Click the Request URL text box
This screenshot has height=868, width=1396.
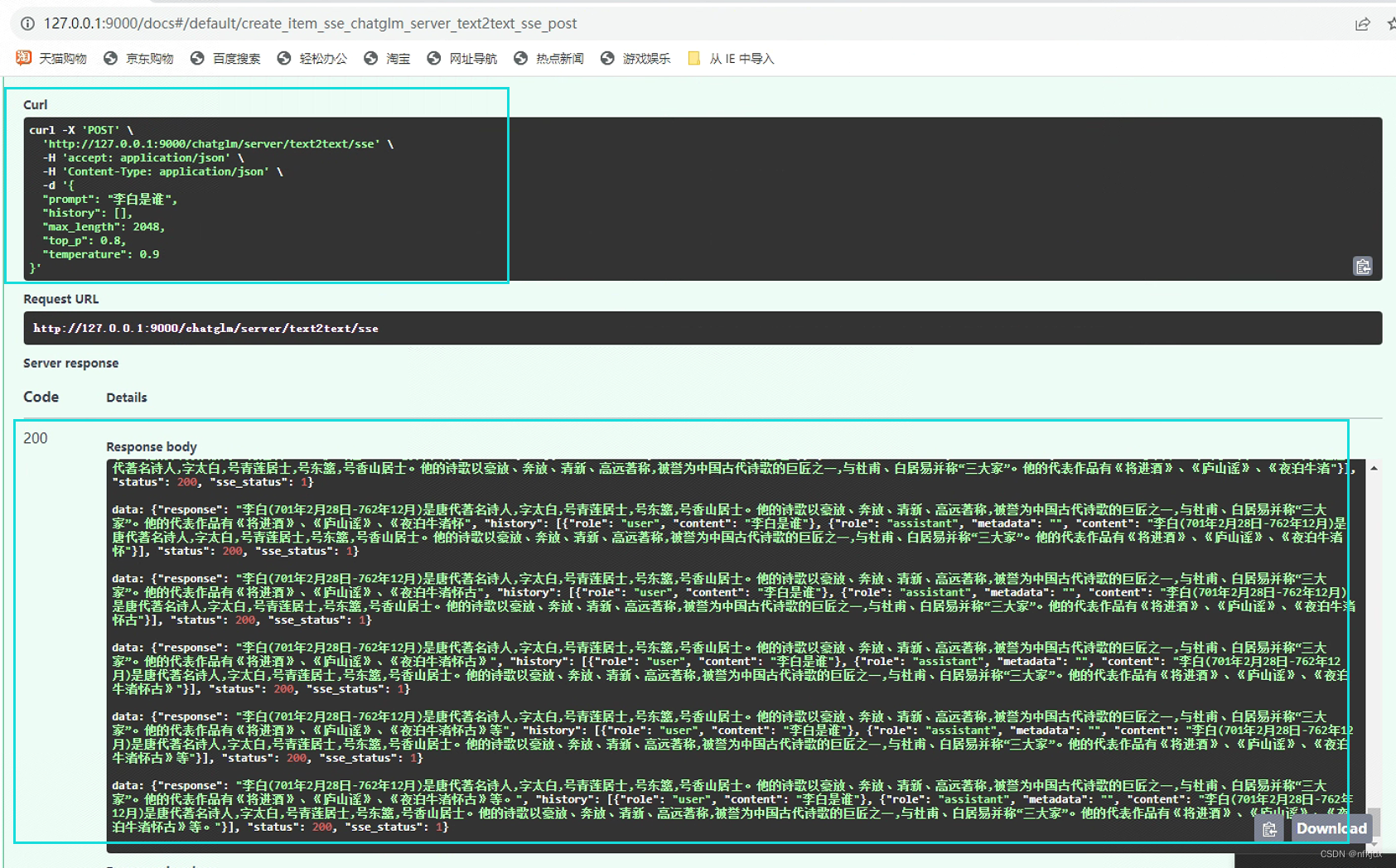703,328
